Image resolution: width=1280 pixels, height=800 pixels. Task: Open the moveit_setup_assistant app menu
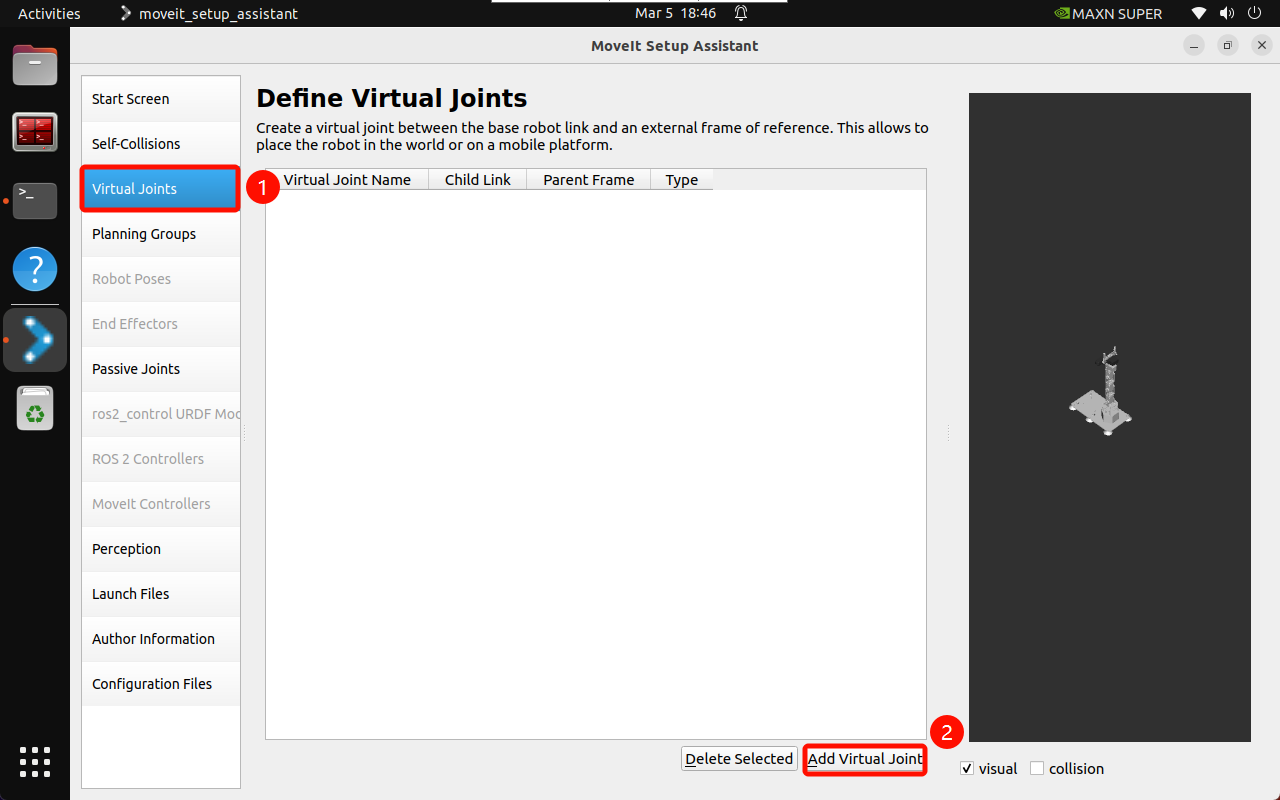[208, 14]
